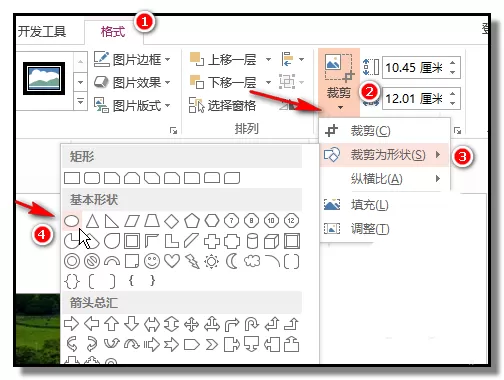The image size is (504, 380).
Task: Select the left arrow shape
Action: 92,324
